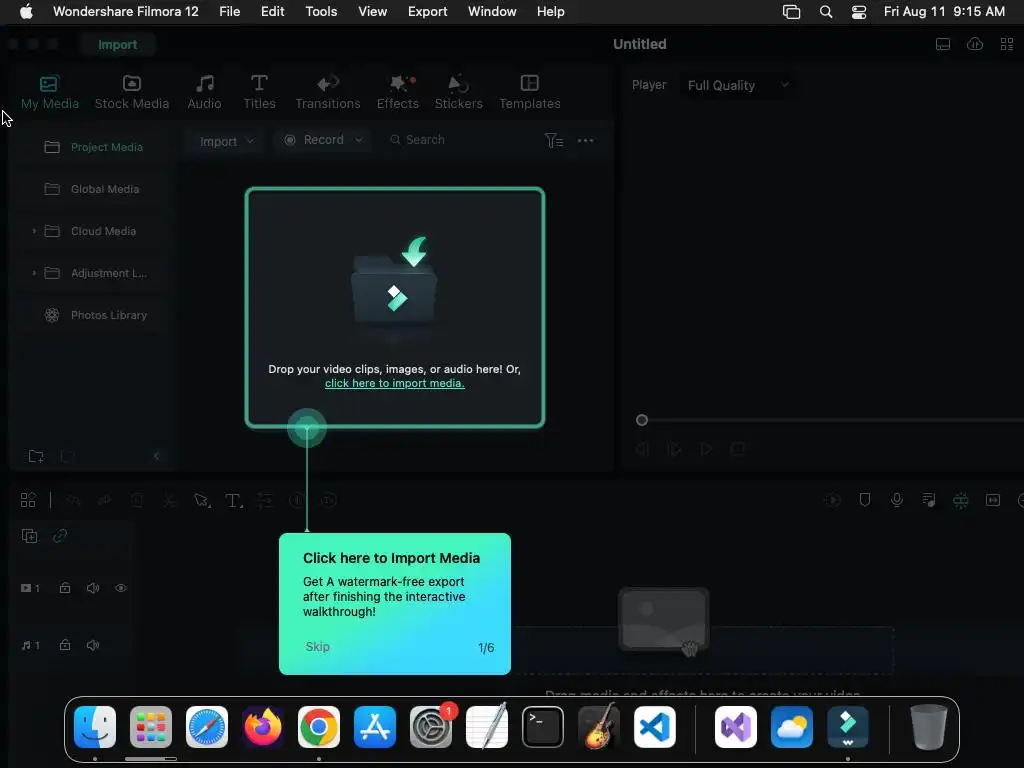This screenshot has height=768, width=1024.
Task: Open Visual Studio Code from dock
Action: [x=654, y=727]
